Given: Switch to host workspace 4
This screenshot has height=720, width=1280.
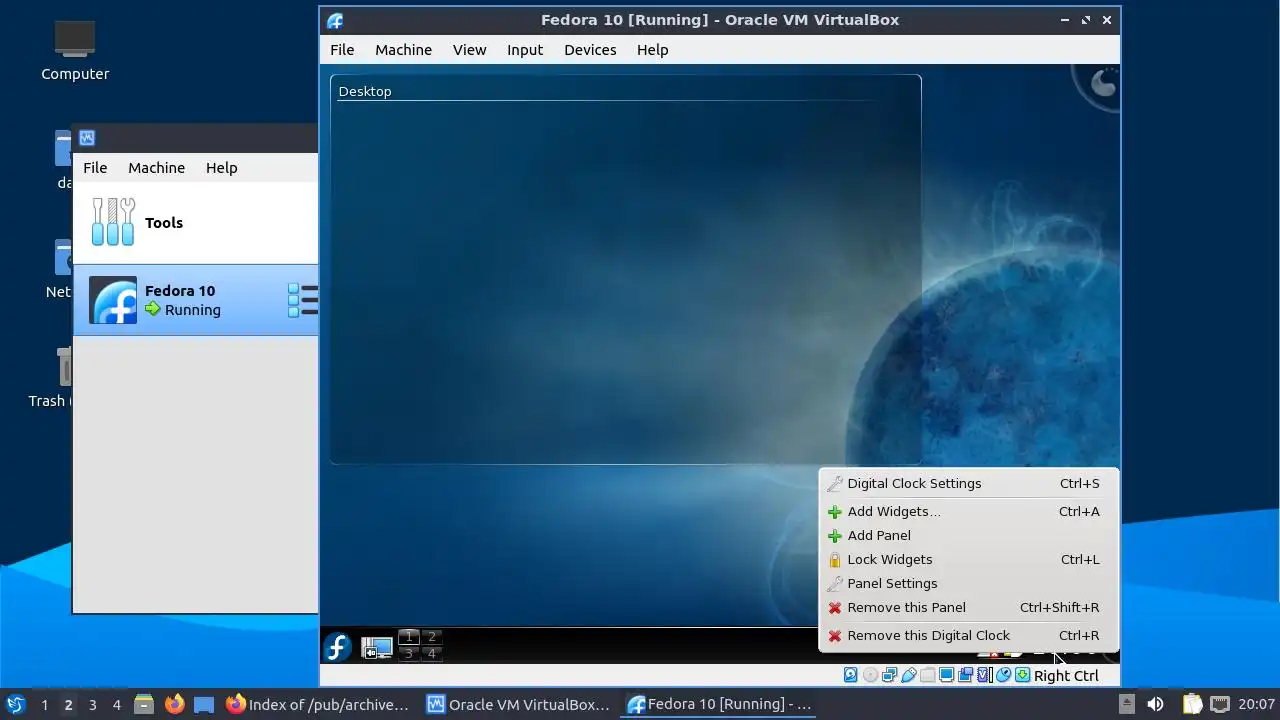Looking at the screenshot, I should tap(116, 704).
